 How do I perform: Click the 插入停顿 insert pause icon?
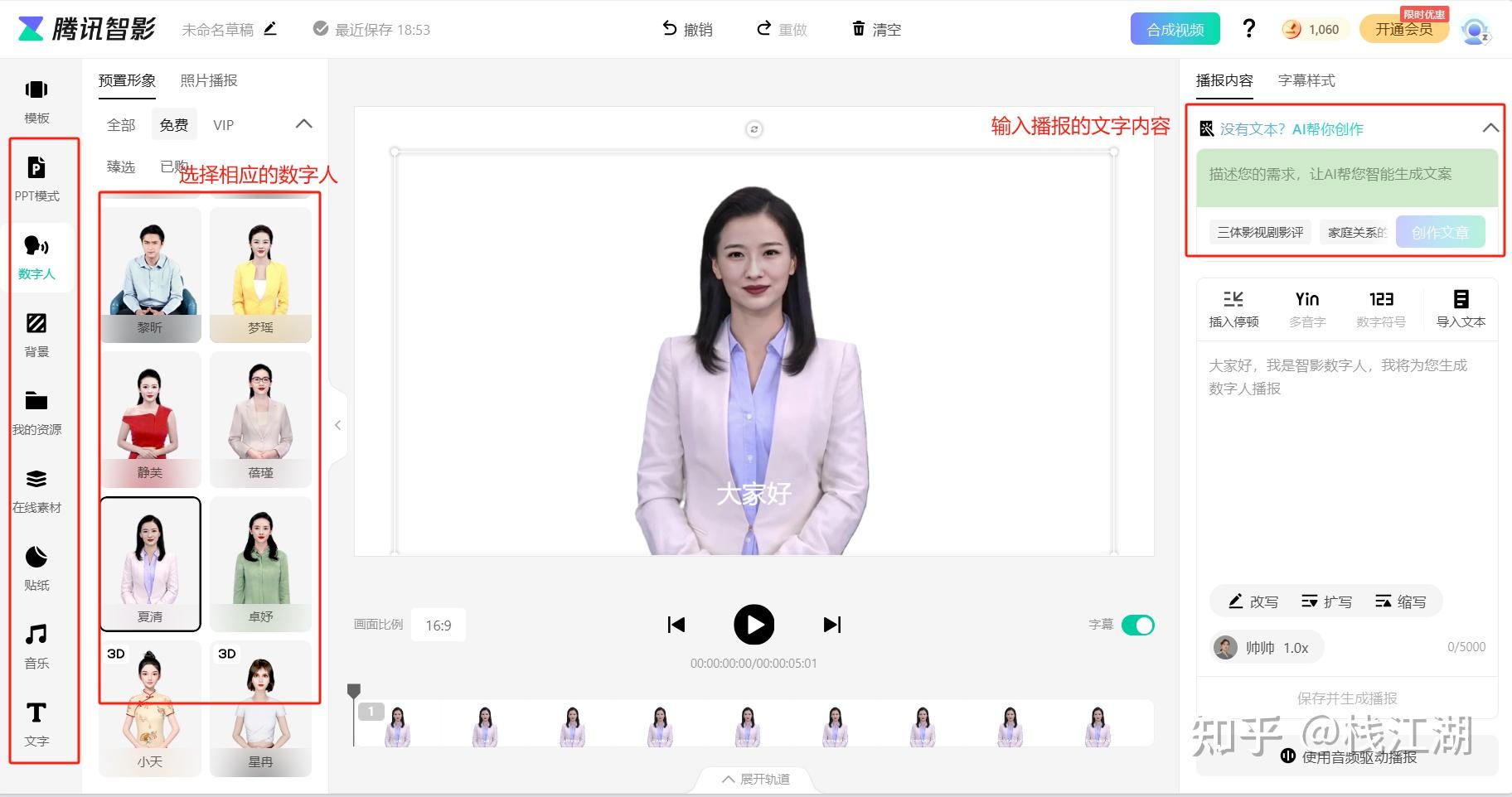point(1233,308)
